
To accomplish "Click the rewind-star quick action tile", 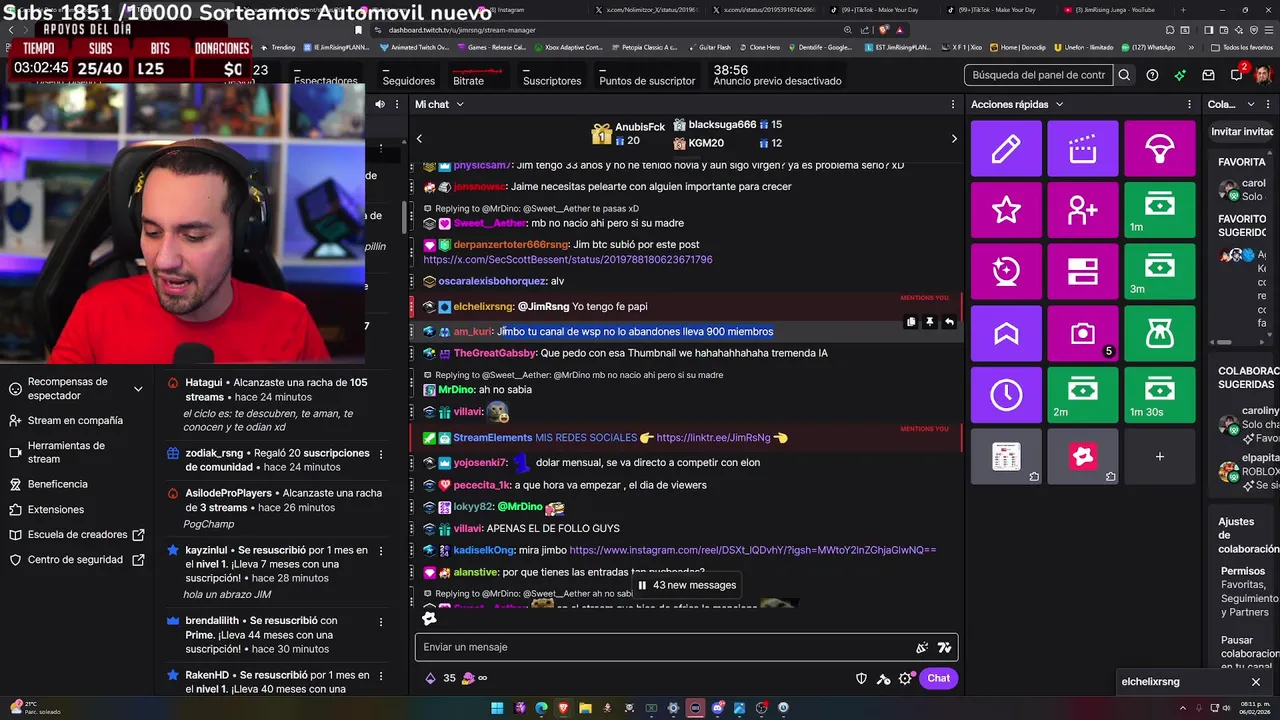I will click(1006, 272).
